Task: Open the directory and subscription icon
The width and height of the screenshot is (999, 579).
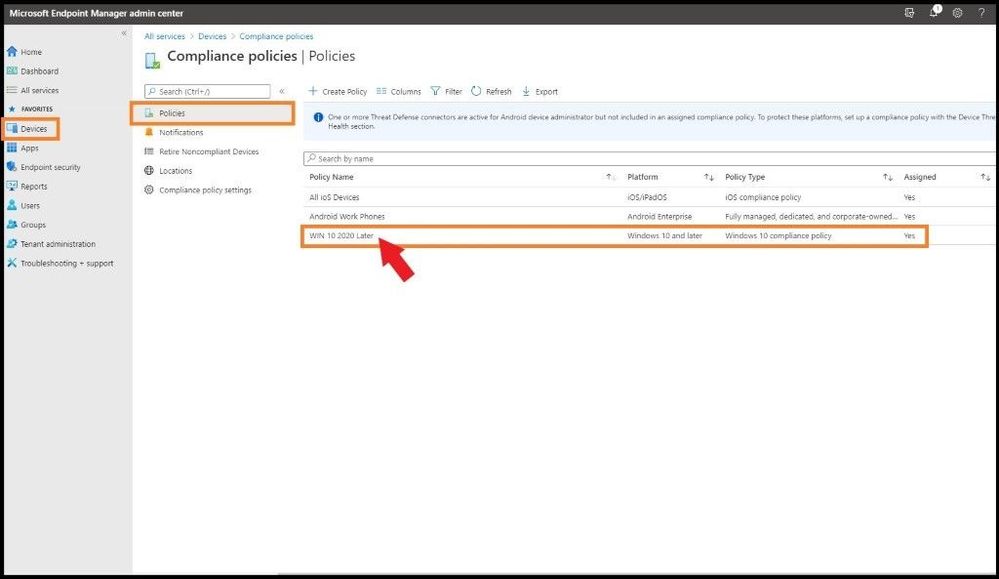Action: tap(909, 13)
